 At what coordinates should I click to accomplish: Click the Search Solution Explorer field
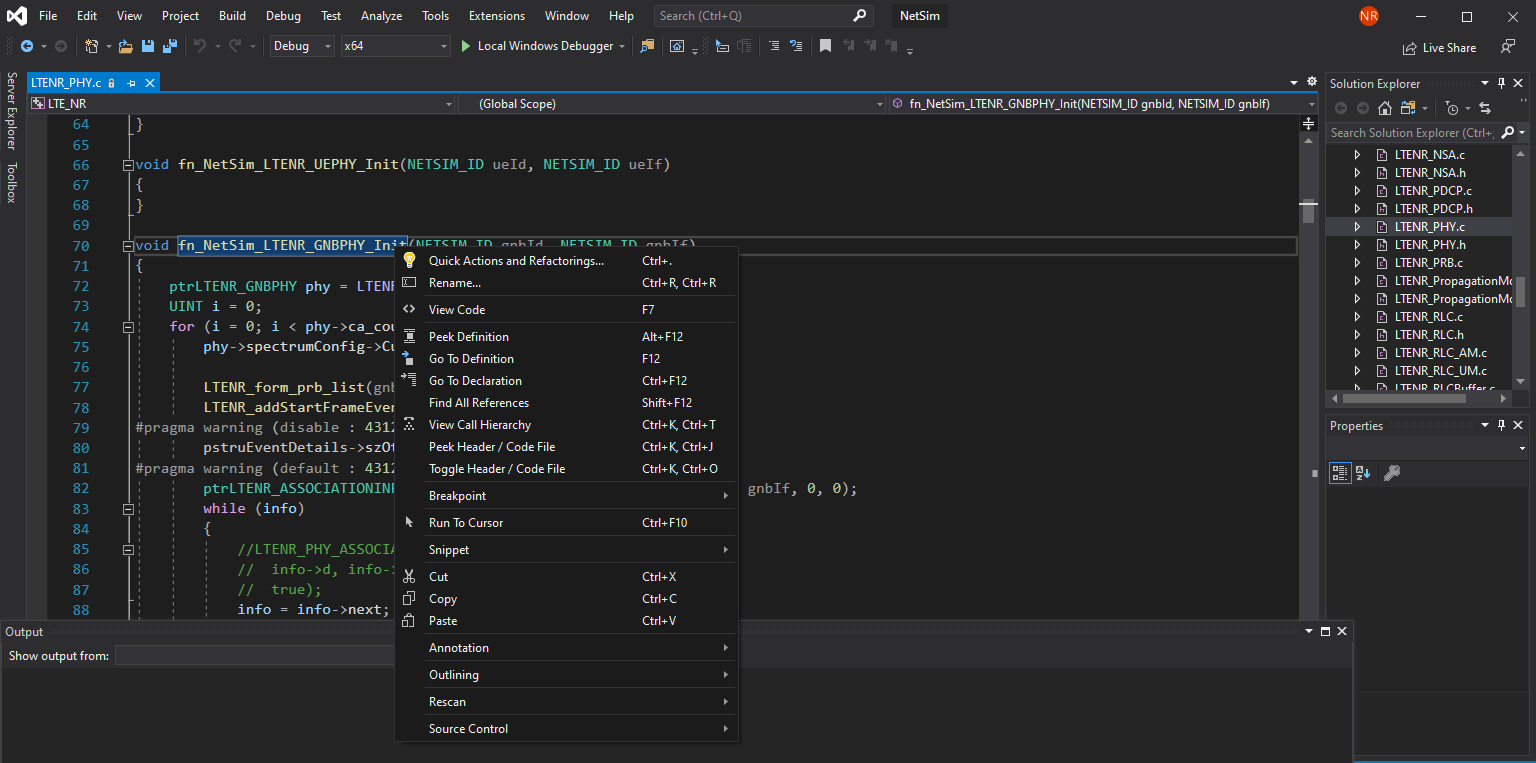coord(1410,132)
